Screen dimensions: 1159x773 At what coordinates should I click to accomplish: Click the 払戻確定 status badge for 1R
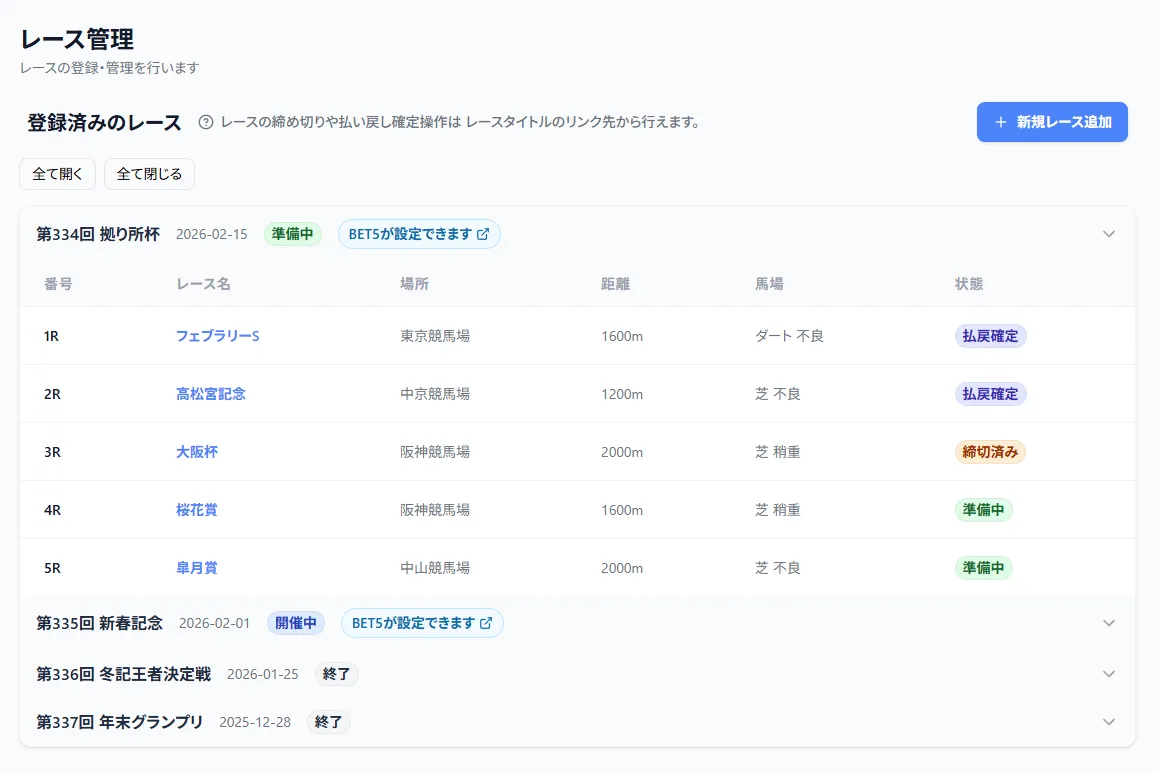point(990,336)
